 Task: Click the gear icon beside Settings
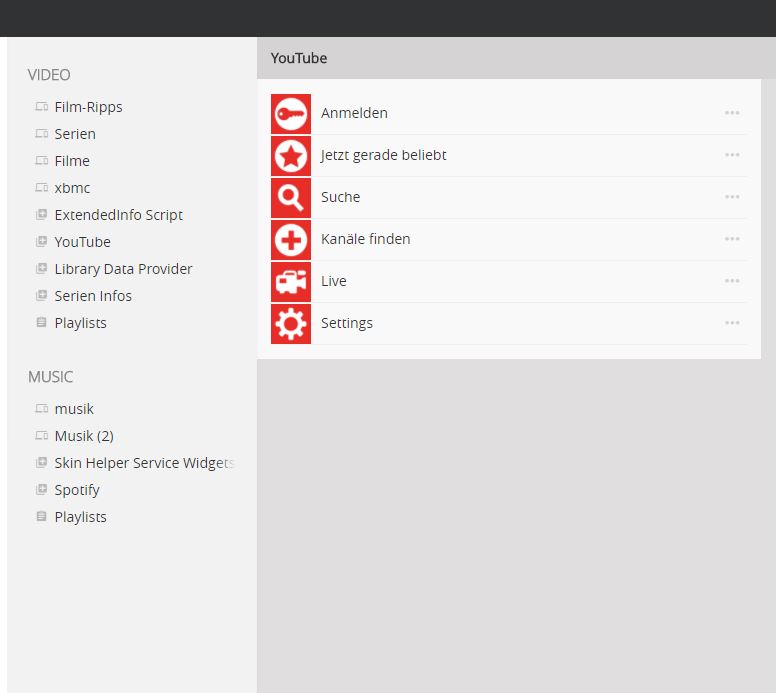tap(291, 324)
